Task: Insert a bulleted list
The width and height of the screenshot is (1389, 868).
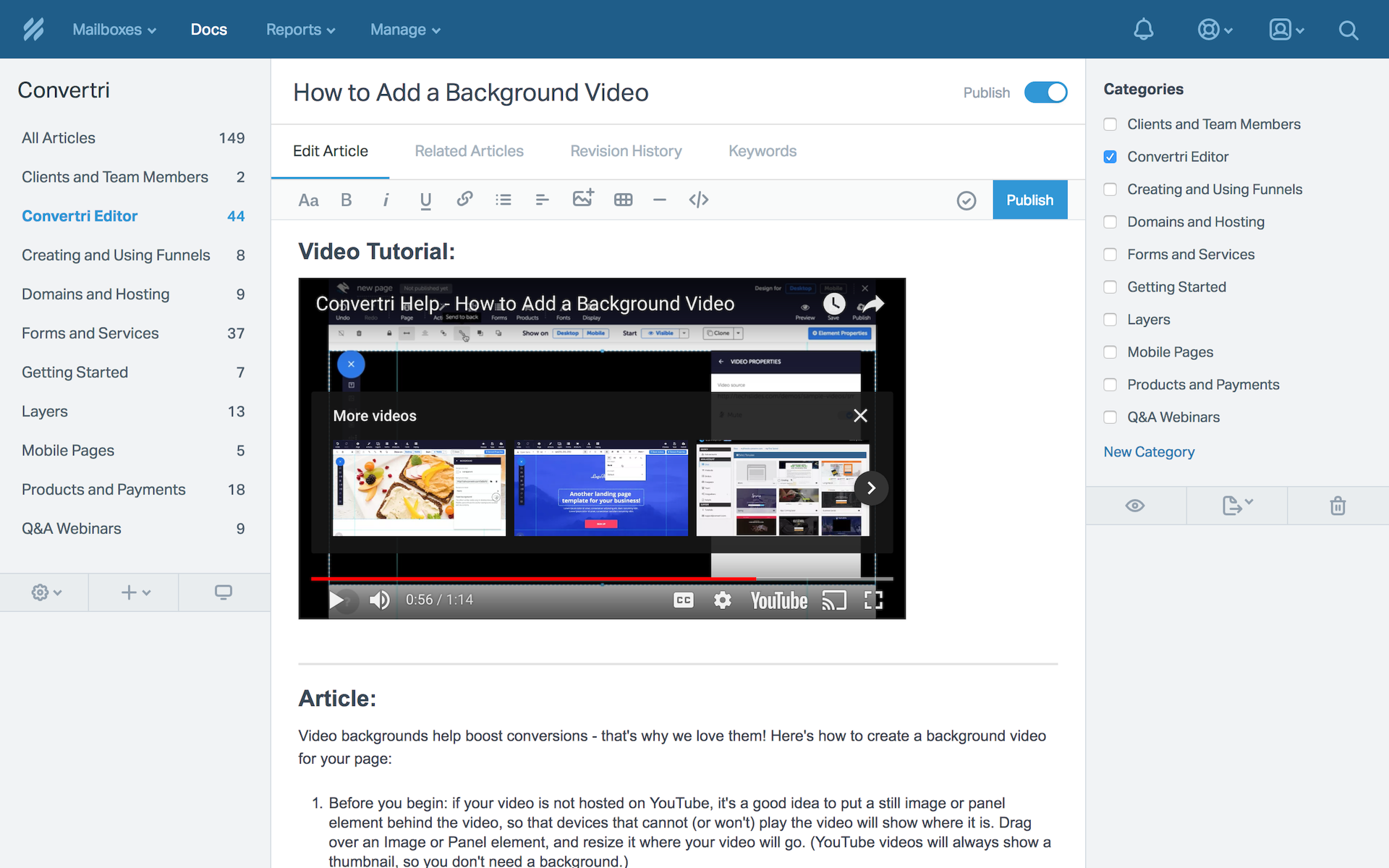Action: (504, 200)
